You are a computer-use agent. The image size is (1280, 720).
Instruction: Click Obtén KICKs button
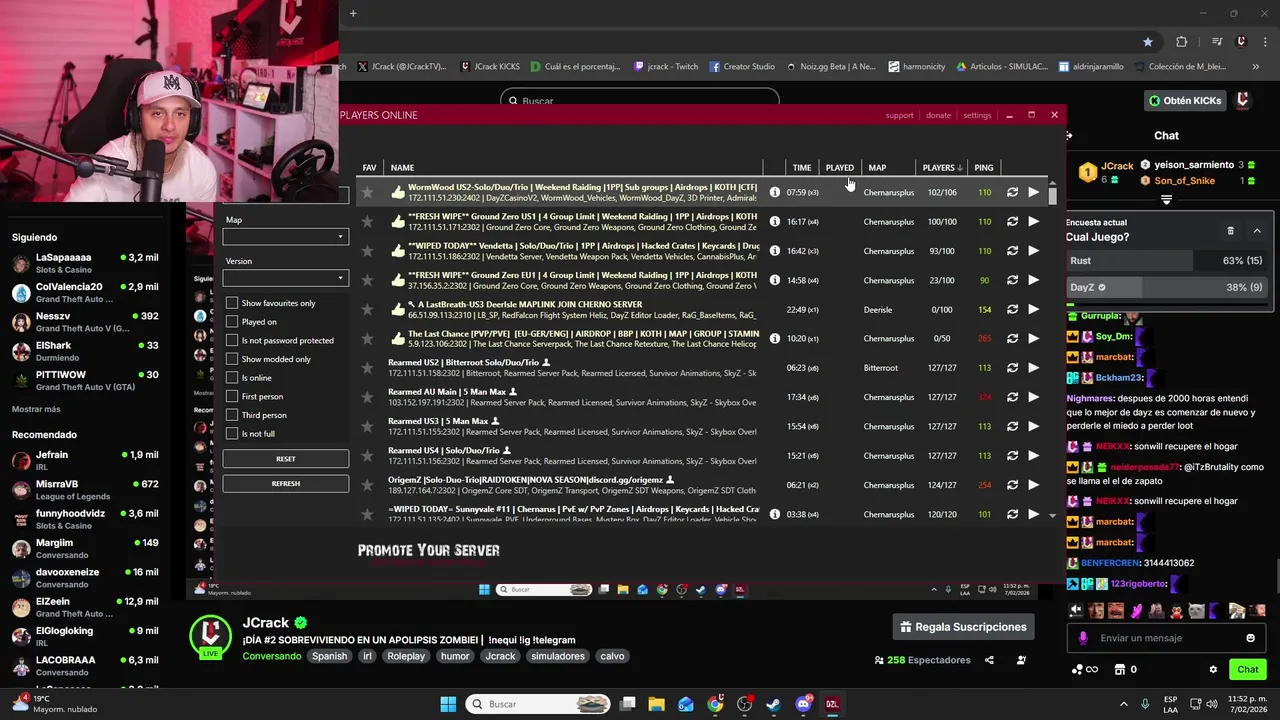pos(1185,101)
